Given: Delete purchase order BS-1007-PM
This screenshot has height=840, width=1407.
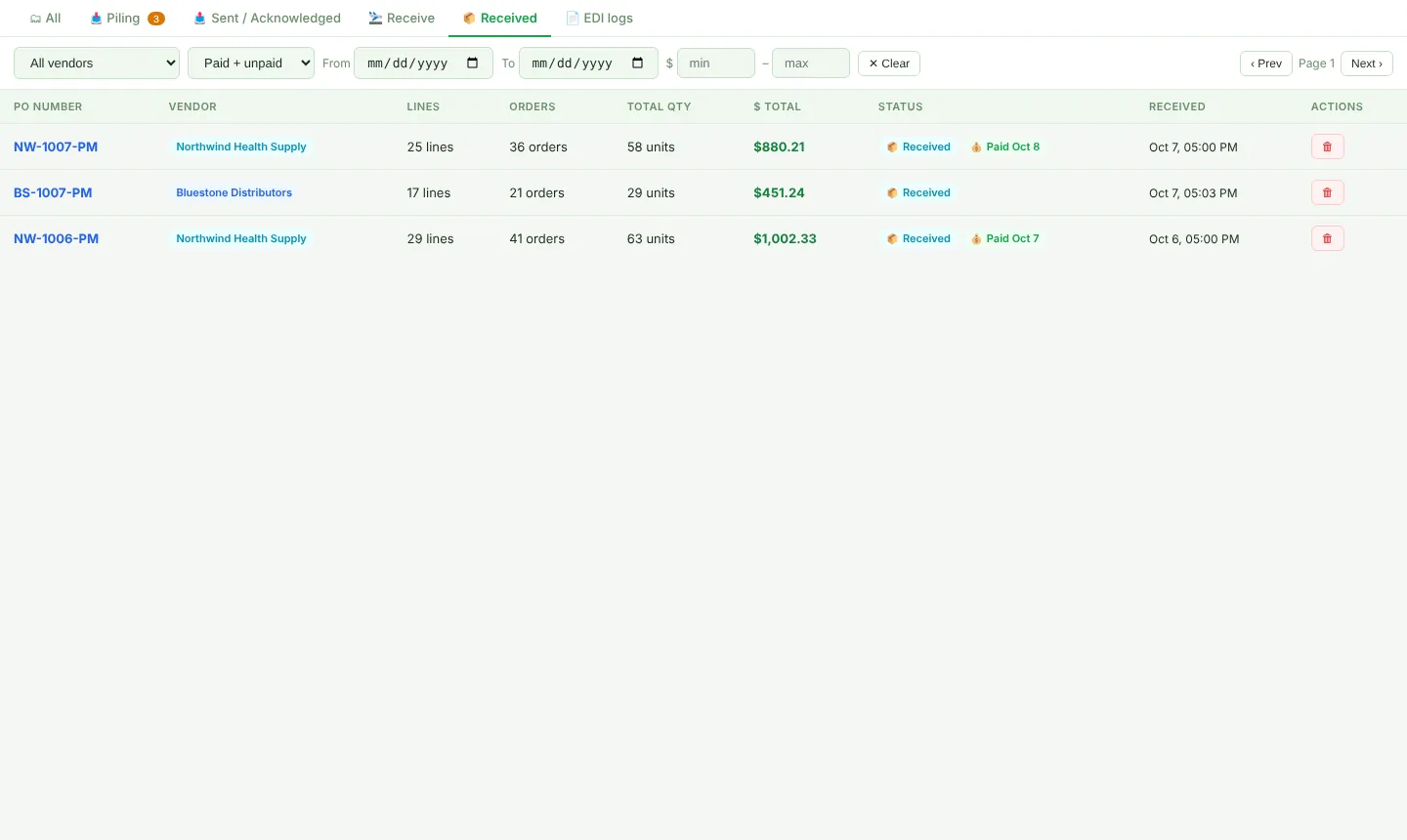Looking at the screenshot, I should (x=1327, y=192).
